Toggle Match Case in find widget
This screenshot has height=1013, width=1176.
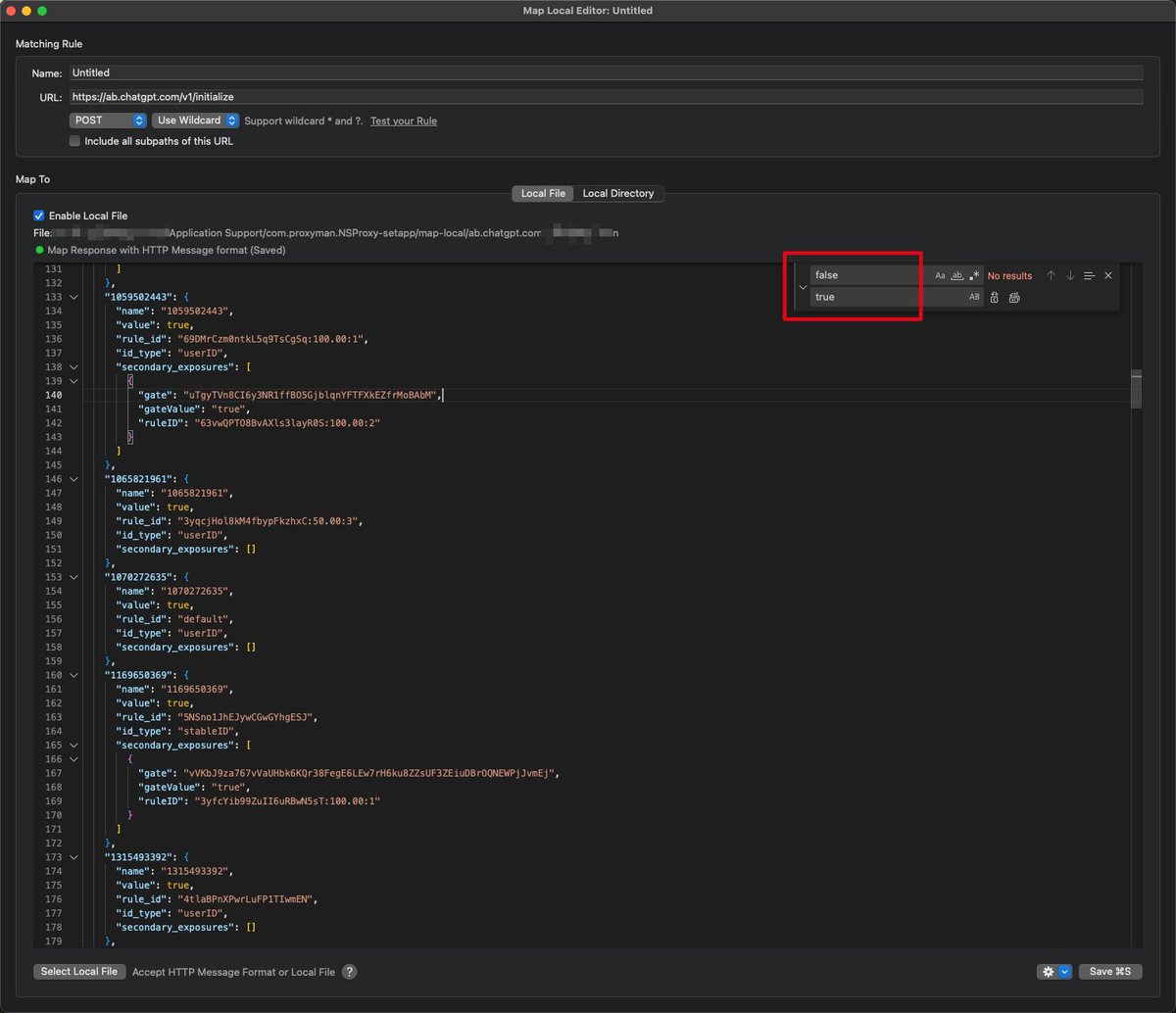click(x=940, y=276)
